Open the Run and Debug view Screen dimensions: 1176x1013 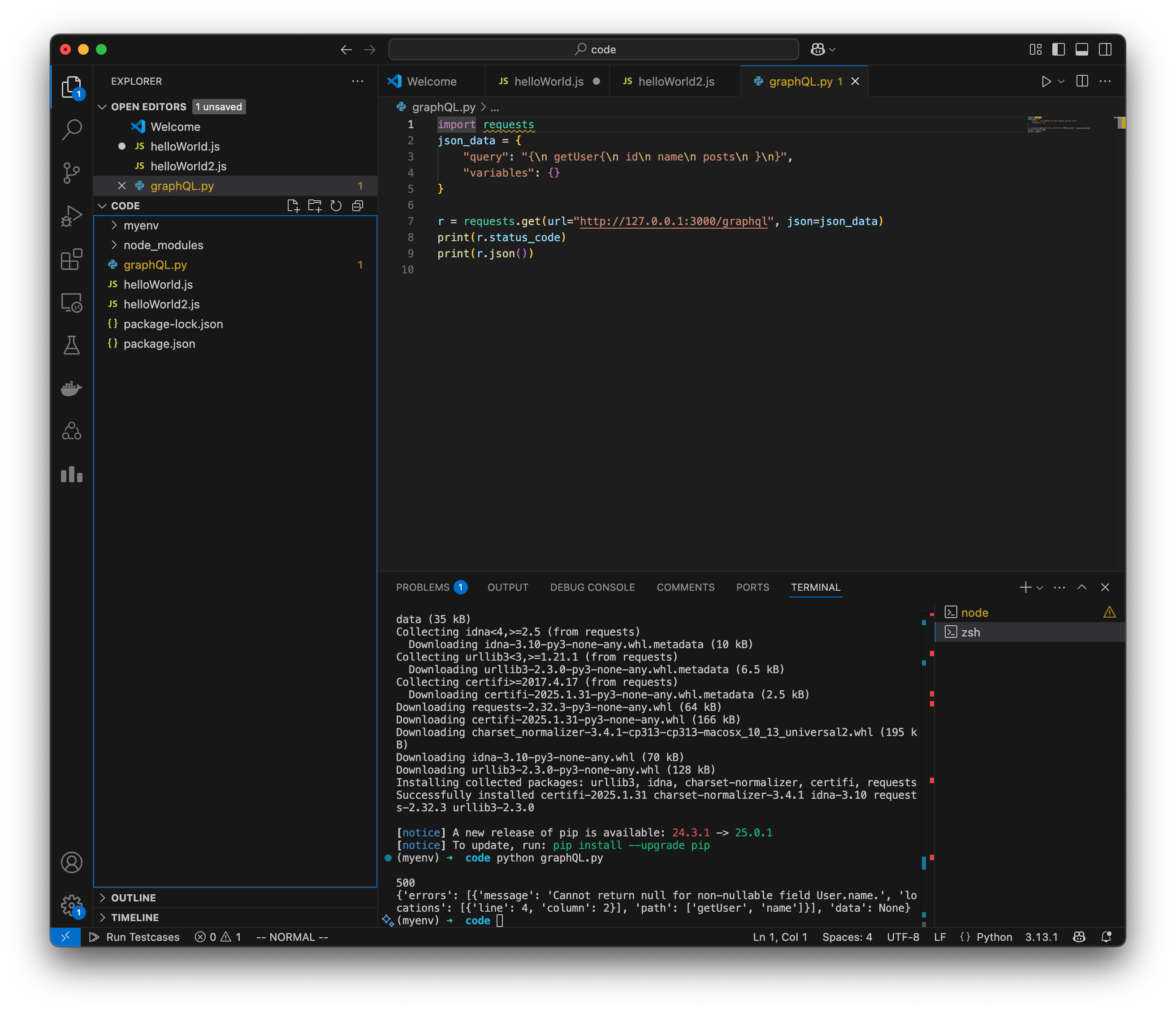point(72,216)
